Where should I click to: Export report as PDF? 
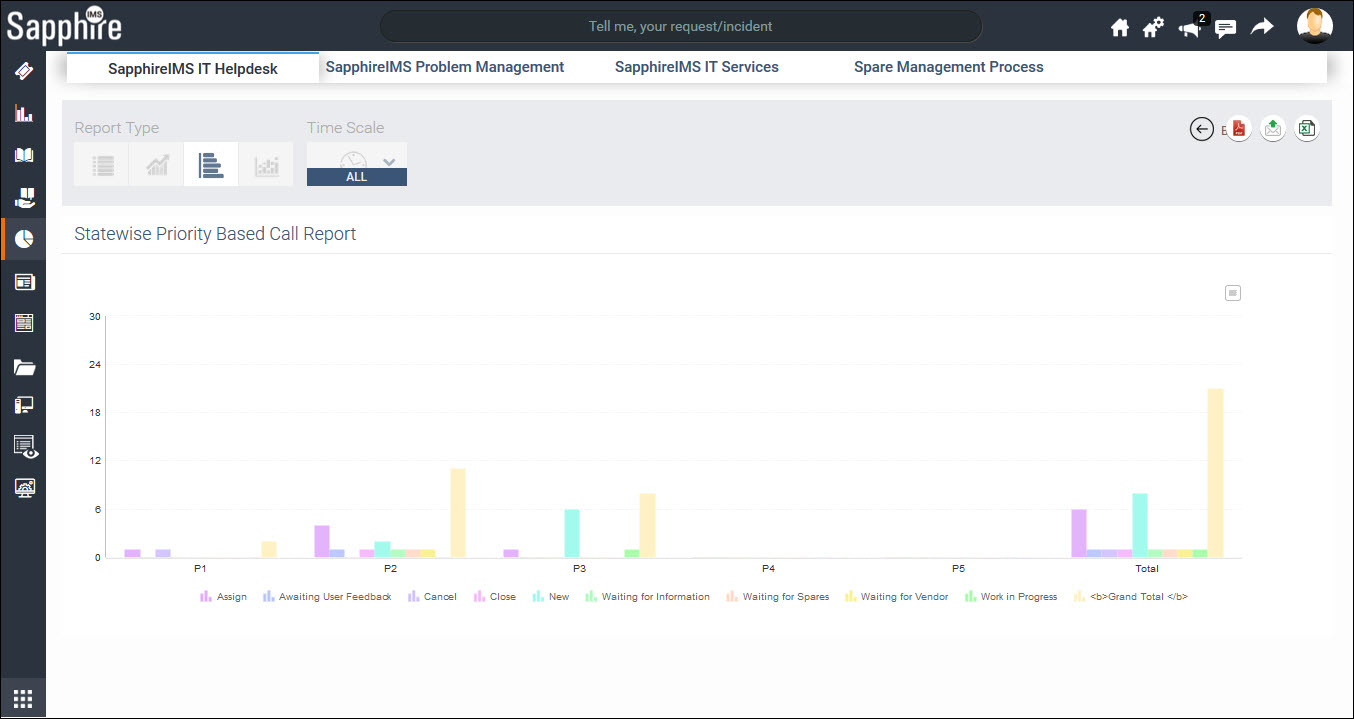click(x=1238, y=128)
